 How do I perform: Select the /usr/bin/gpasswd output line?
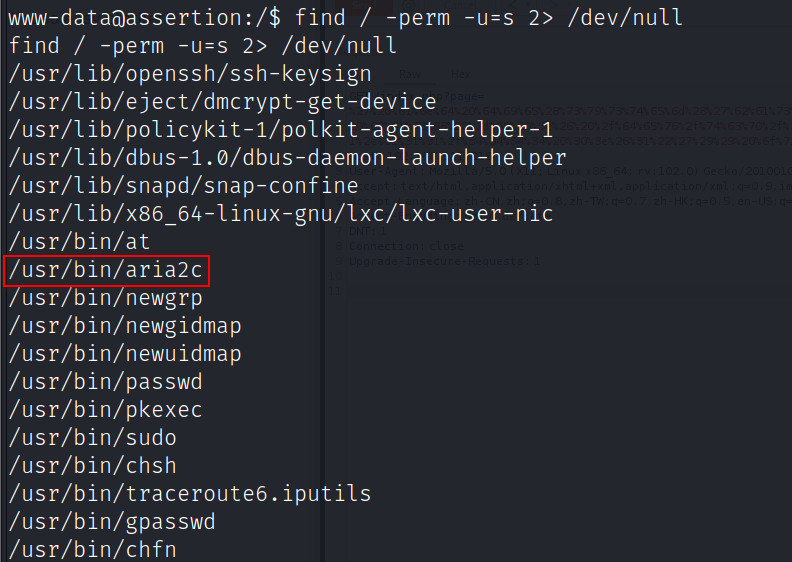point(112,522)
